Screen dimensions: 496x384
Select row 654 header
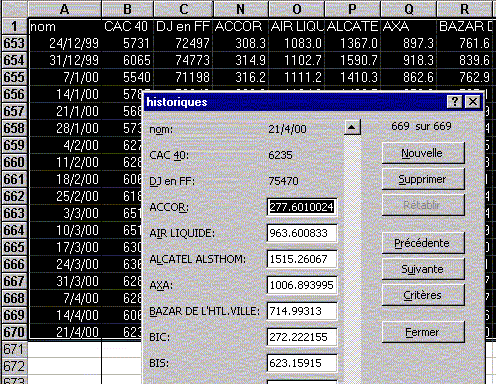[x=14, y=60]
